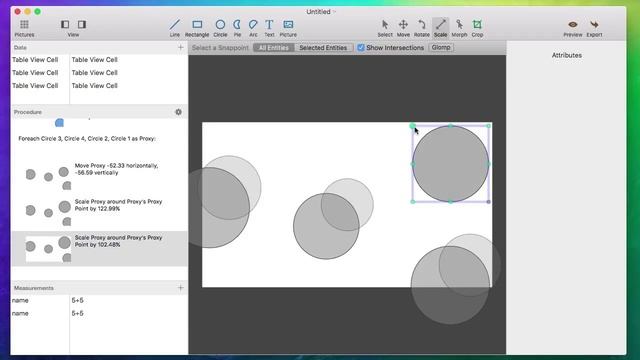This screenshot has width=640, height=360.
Task: Click second-row right Table View Cell
Action: click(x=95, y=73)
